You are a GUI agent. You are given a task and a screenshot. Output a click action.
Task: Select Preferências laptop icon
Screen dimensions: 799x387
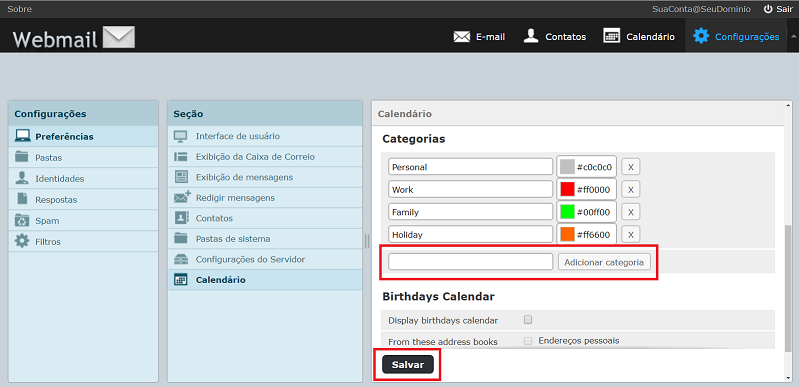(22, 136)
